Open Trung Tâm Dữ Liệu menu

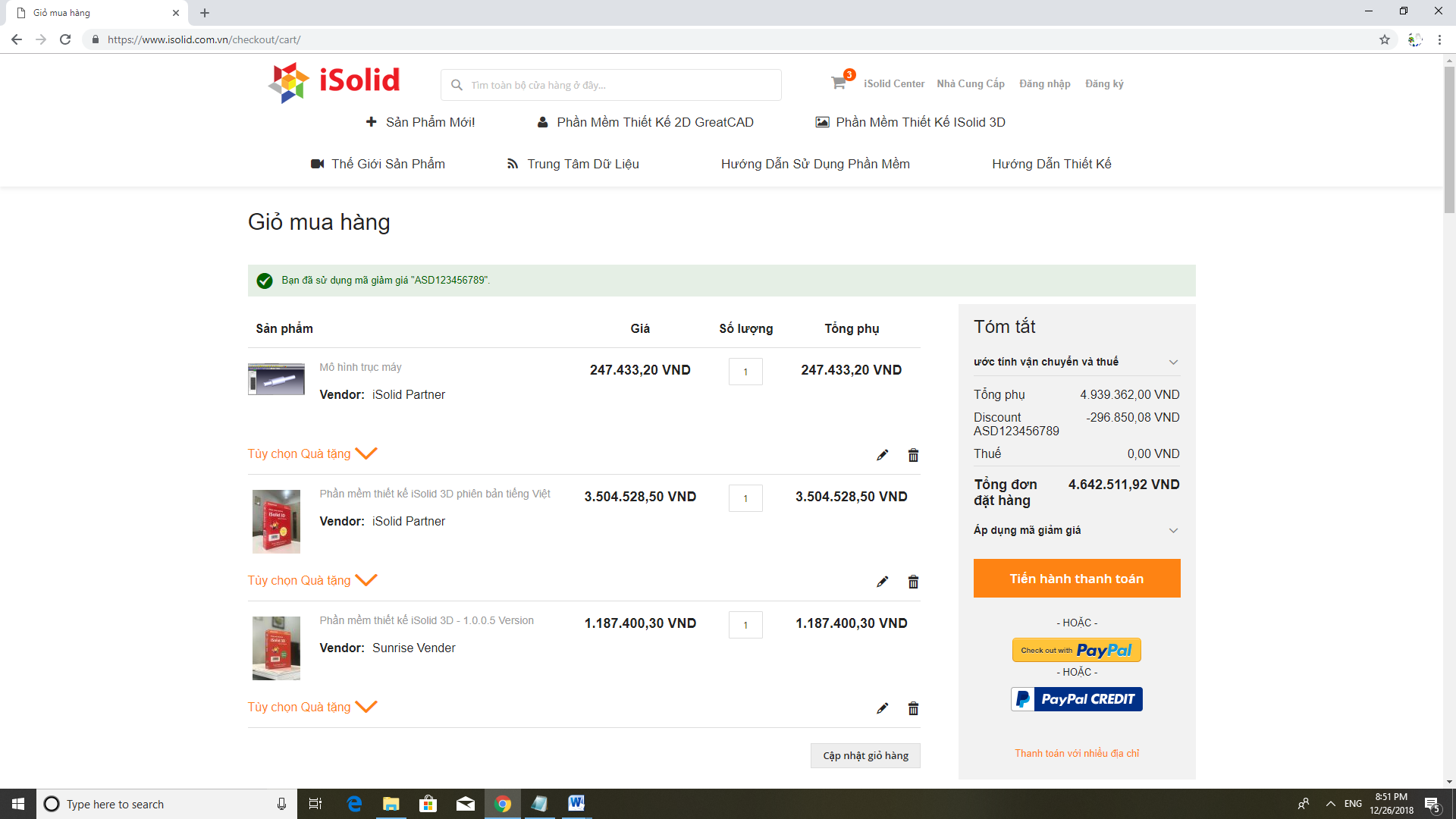coord(573,164)
